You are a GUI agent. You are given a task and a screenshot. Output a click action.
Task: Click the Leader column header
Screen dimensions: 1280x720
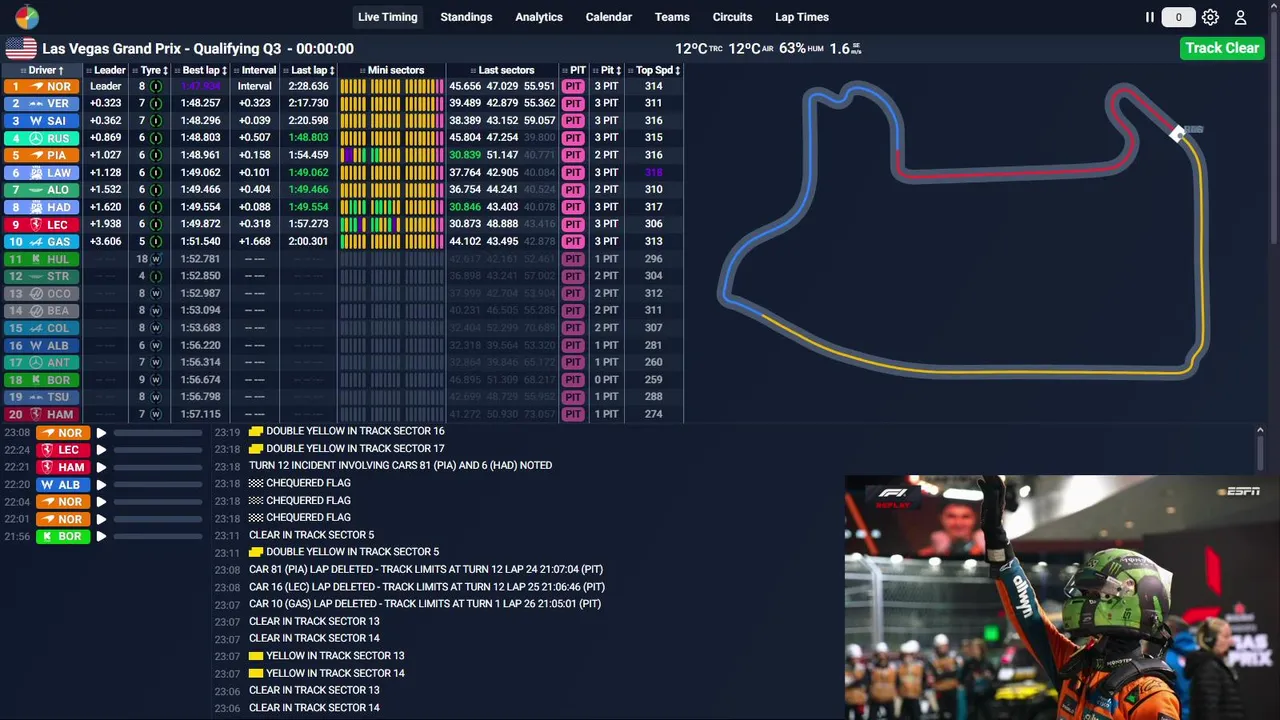(x=106, y=70)
